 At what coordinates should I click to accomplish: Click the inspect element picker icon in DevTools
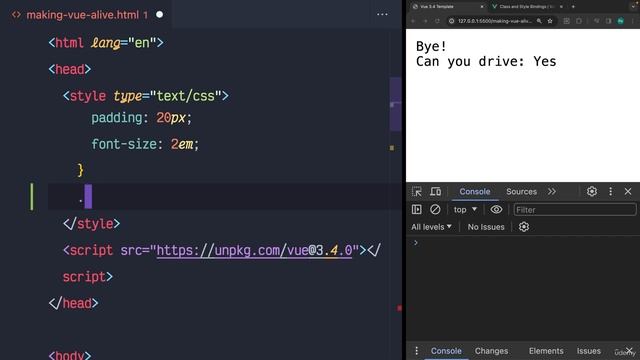[x=416, y=191]
